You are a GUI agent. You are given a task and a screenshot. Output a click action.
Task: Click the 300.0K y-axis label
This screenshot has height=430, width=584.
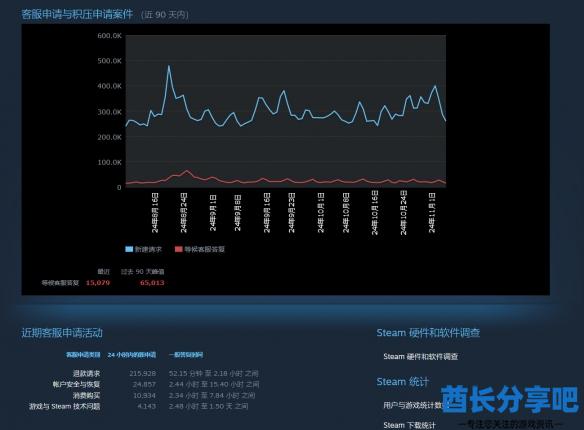point(110,112)
